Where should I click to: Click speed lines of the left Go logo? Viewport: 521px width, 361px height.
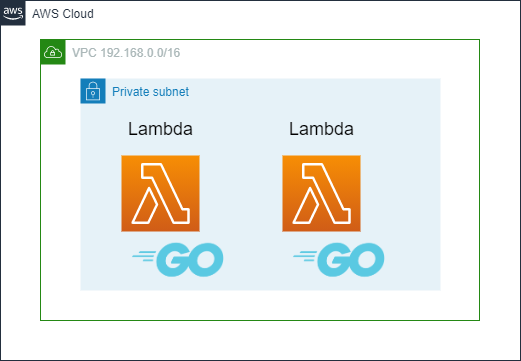(x=144, y=256)
